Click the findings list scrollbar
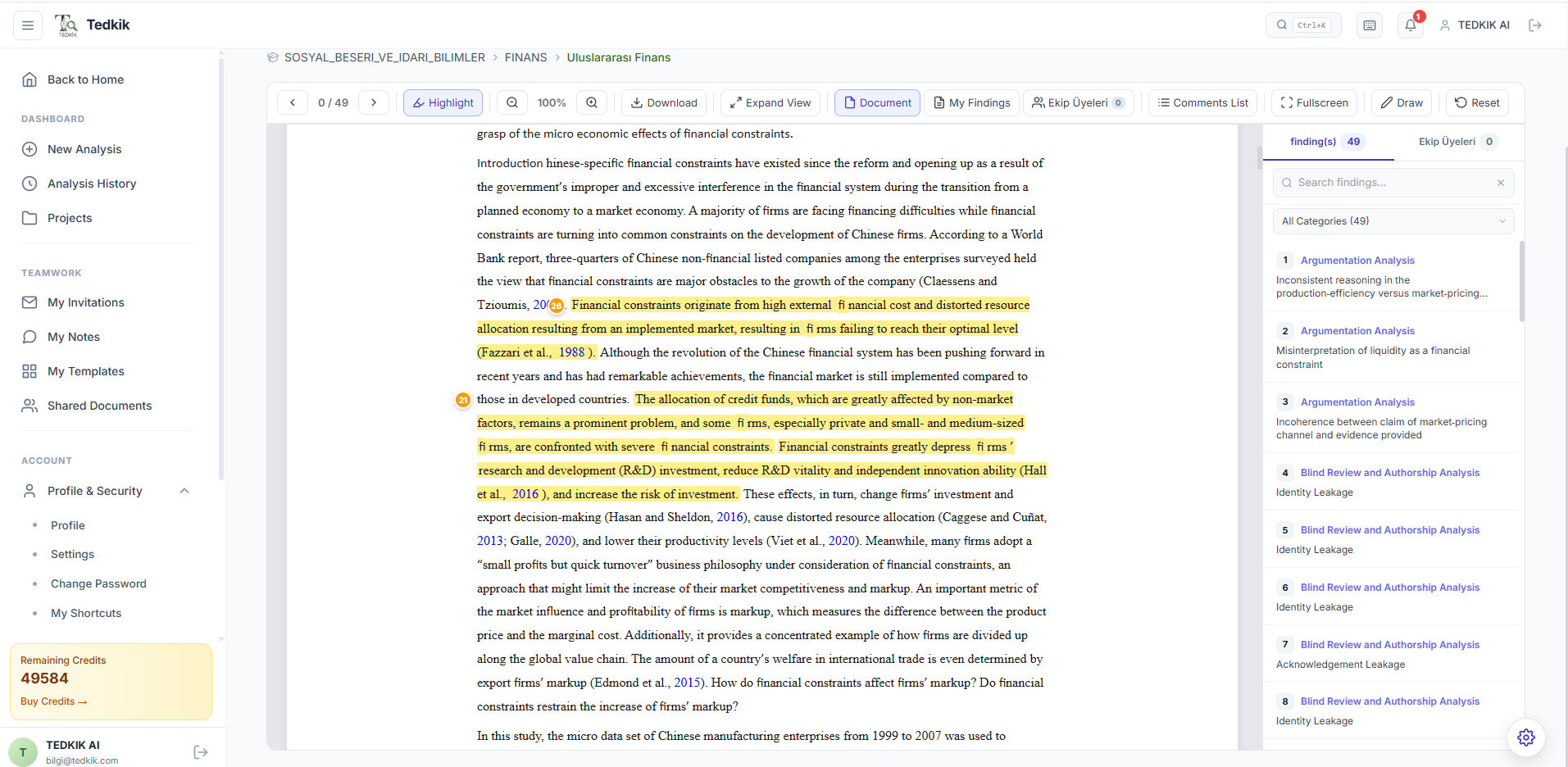The height and width of the screenshot is (767, 1568). click(1521, 283)
